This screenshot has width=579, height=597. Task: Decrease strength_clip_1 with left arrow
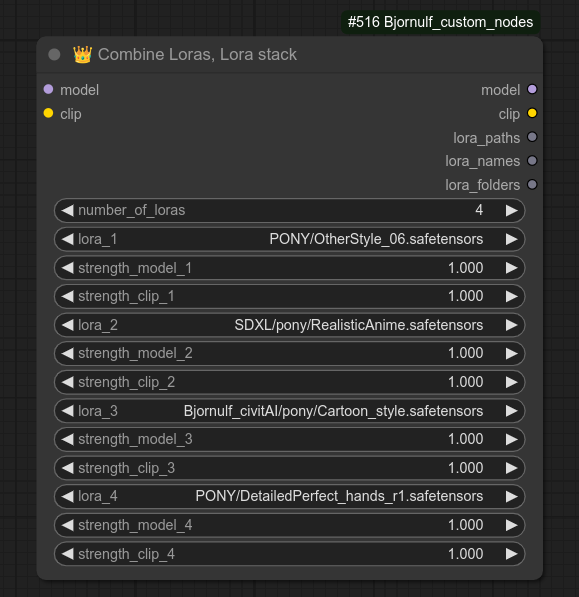[67, 296]
